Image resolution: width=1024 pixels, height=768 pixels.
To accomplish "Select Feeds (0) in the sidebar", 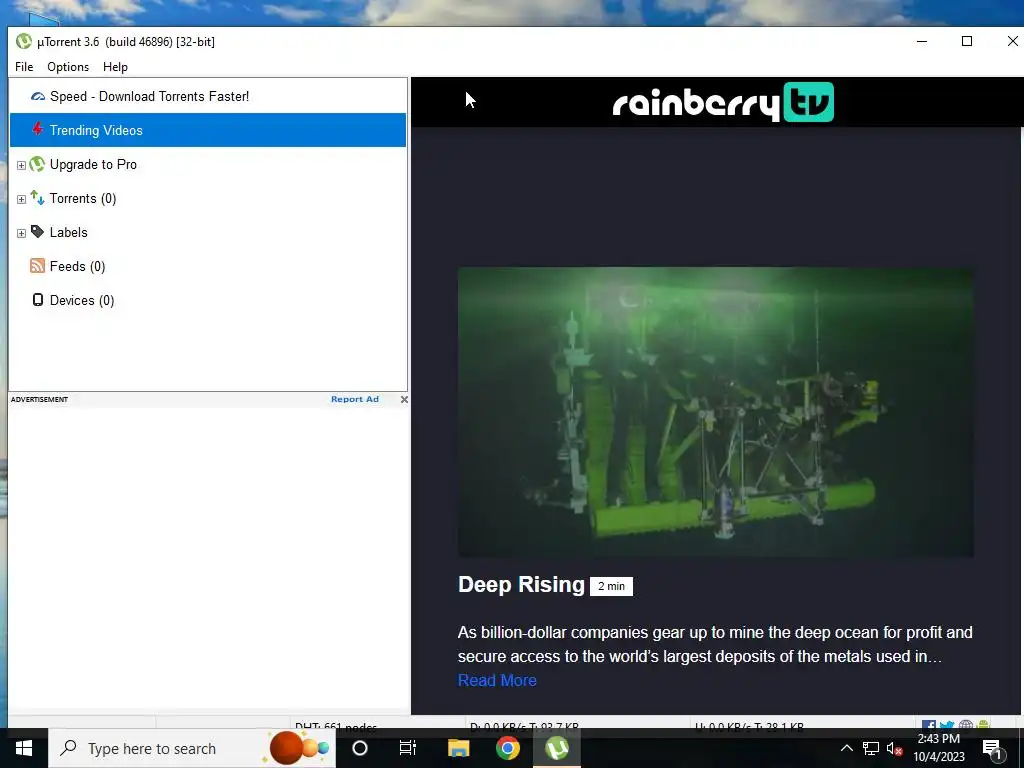I will pos(77,266).
